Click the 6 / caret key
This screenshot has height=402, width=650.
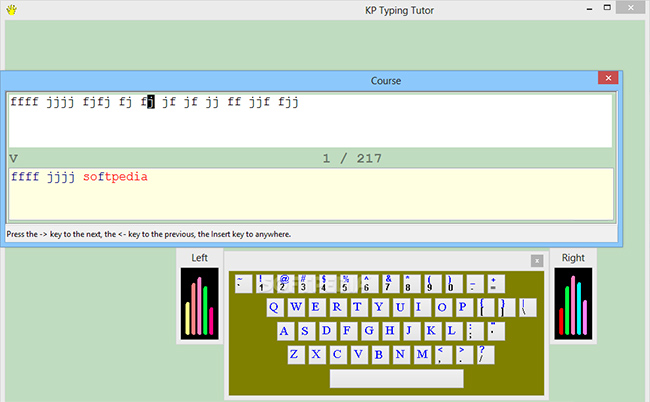[369, 284]
